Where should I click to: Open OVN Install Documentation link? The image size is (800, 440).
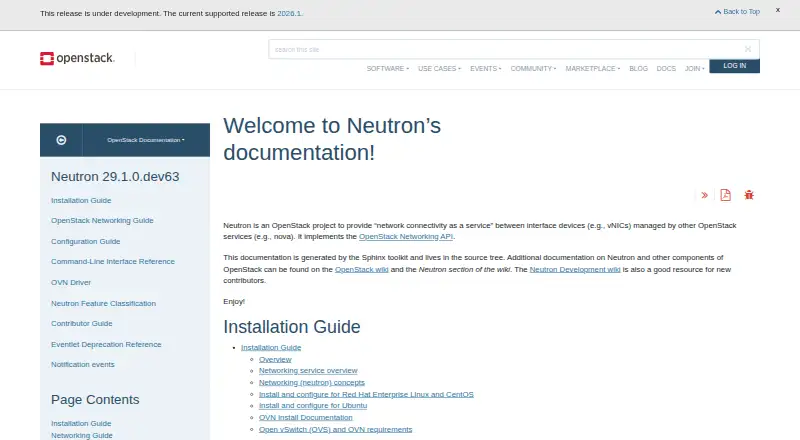[306, 418]
